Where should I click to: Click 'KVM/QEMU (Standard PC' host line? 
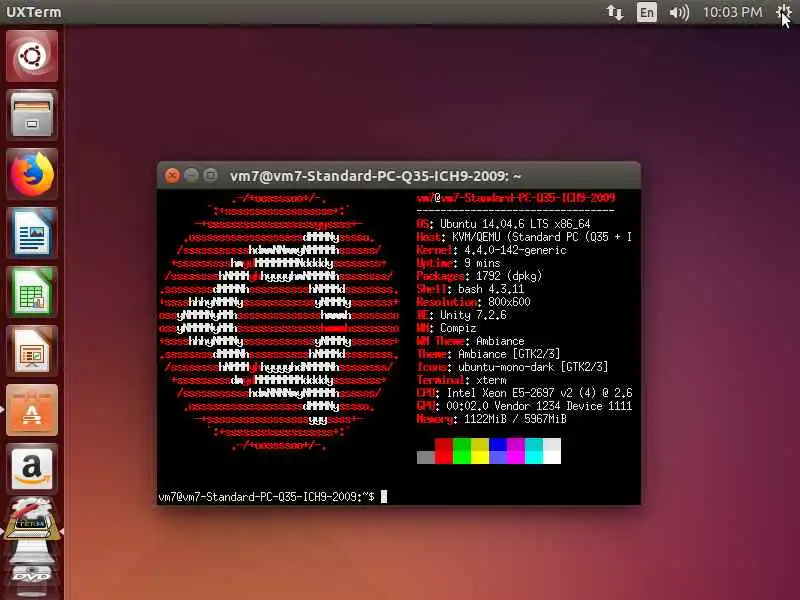[x=515, y=237]
